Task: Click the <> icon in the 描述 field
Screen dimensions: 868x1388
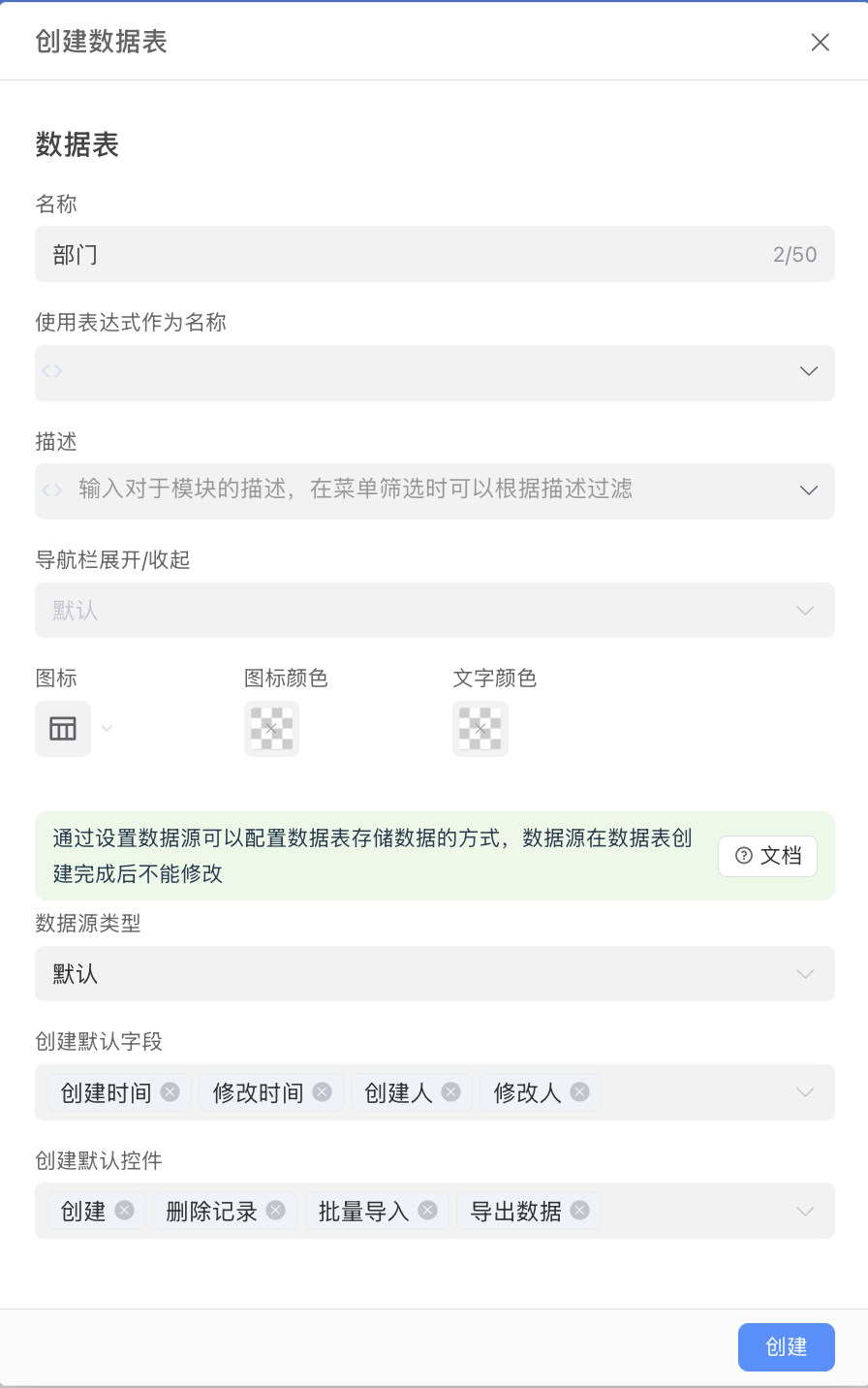Action: (x=52, y=489)
